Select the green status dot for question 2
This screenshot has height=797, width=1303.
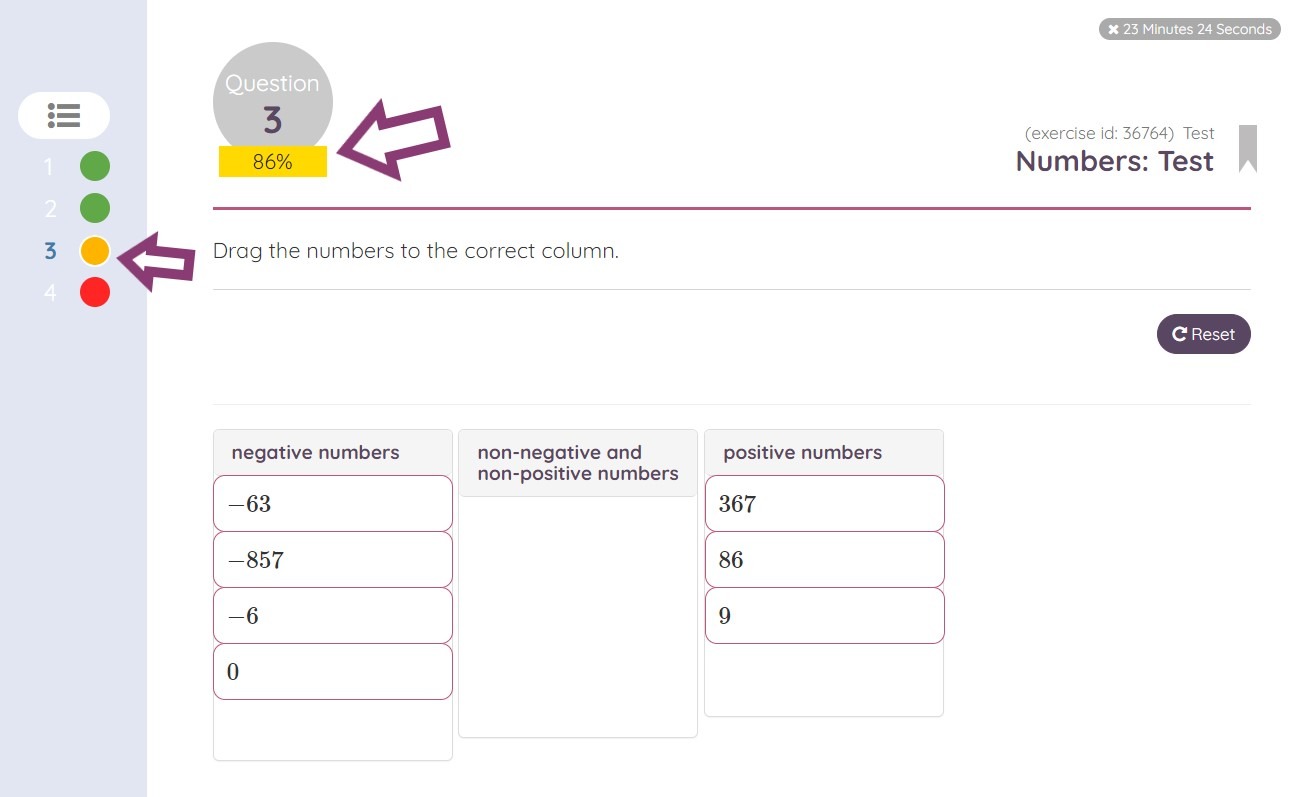[x=95, y=208]
